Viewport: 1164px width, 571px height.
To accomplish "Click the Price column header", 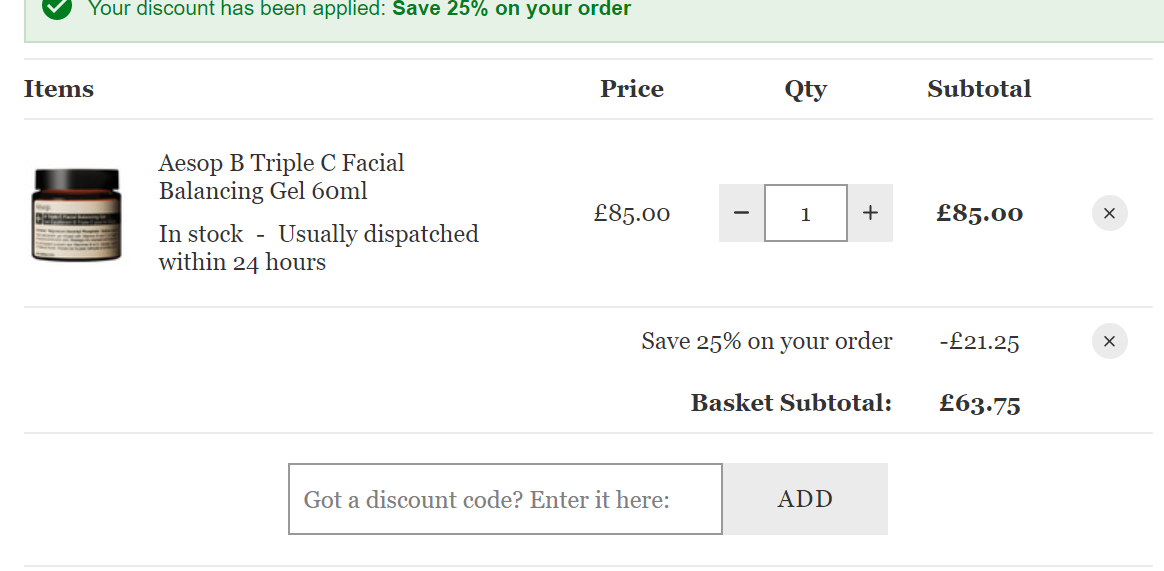I will tap(632, 89).
